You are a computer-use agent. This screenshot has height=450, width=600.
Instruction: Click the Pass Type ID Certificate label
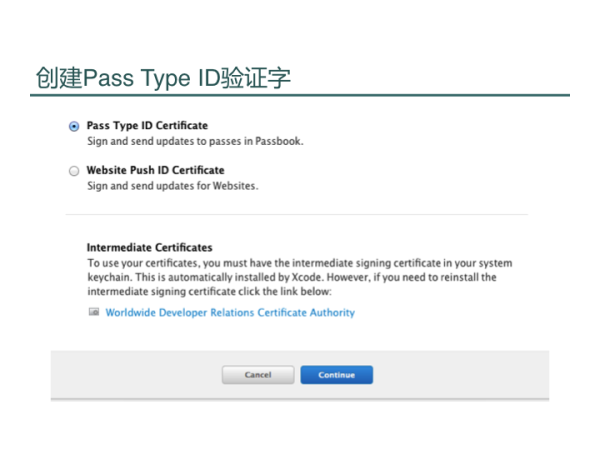point(147,126)
